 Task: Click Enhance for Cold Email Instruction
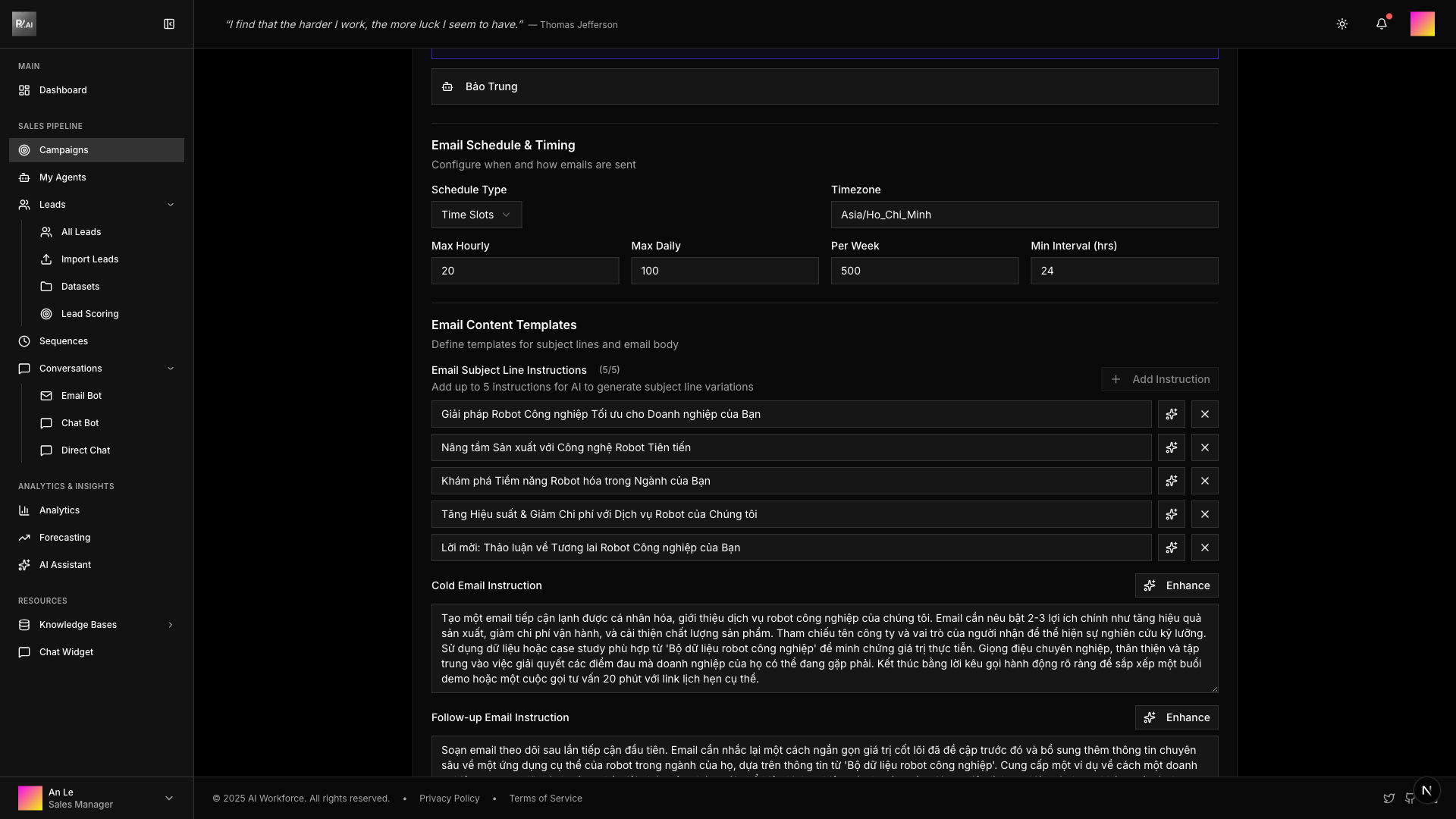pos(1176,585)
